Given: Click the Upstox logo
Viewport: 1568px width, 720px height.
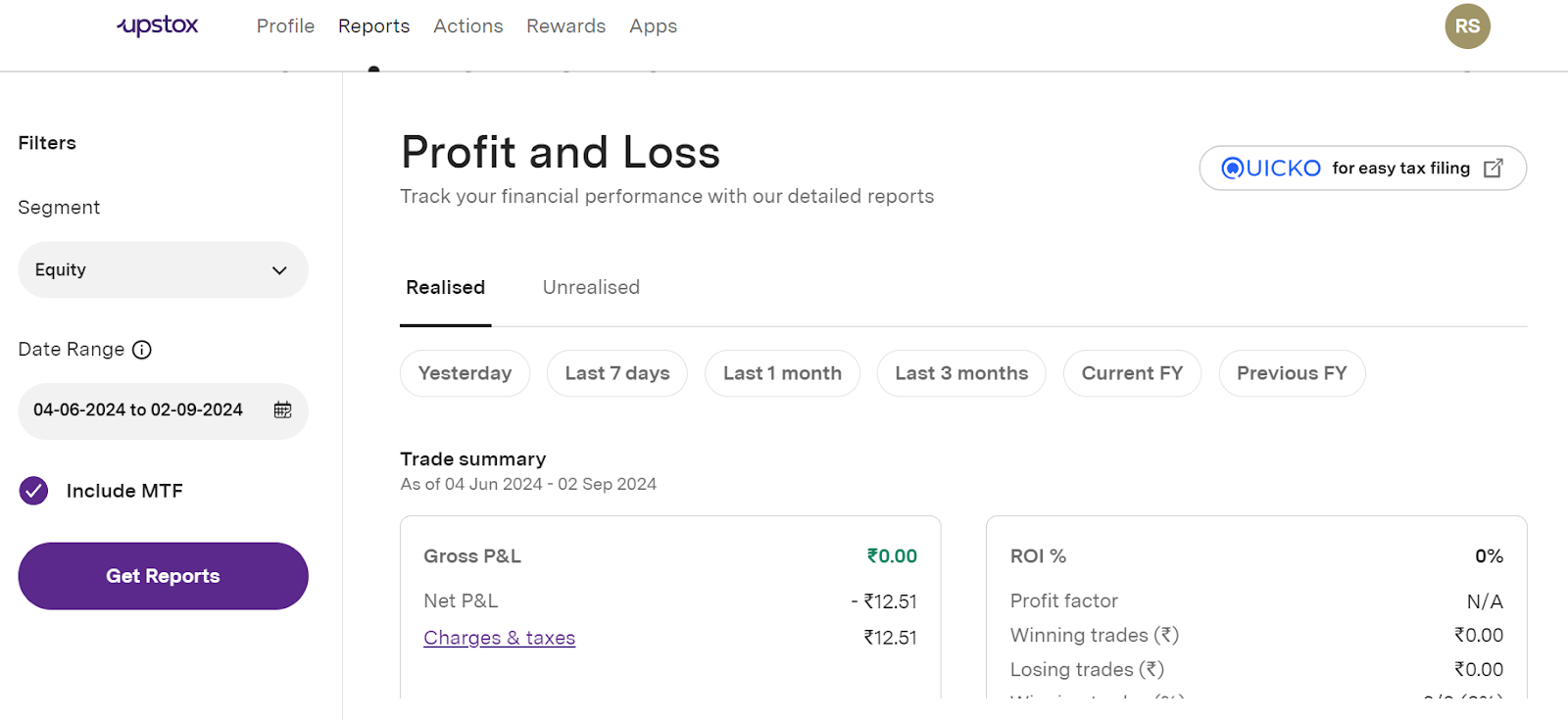Looking at the screenshot, I should click(158, 26).
